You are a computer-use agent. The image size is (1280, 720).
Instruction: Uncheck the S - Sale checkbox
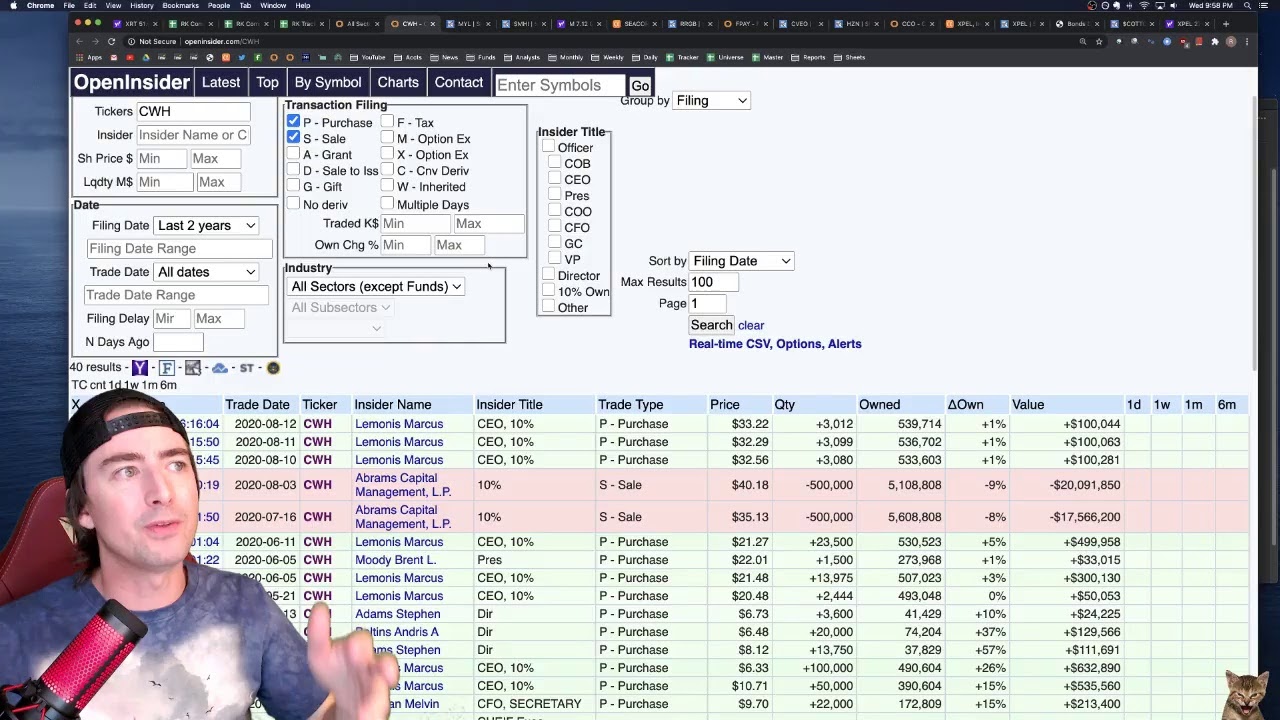point(293,137)
